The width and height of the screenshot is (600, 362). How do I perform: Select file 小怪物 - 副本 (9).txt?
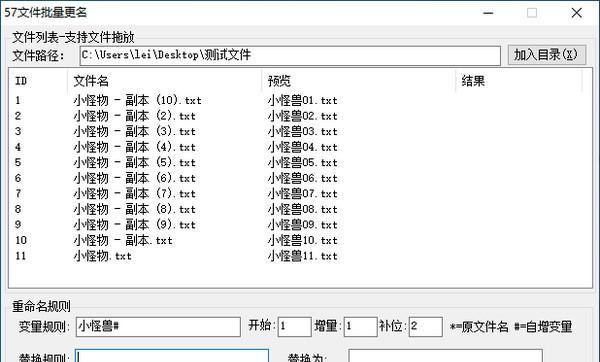click(134, 225)
